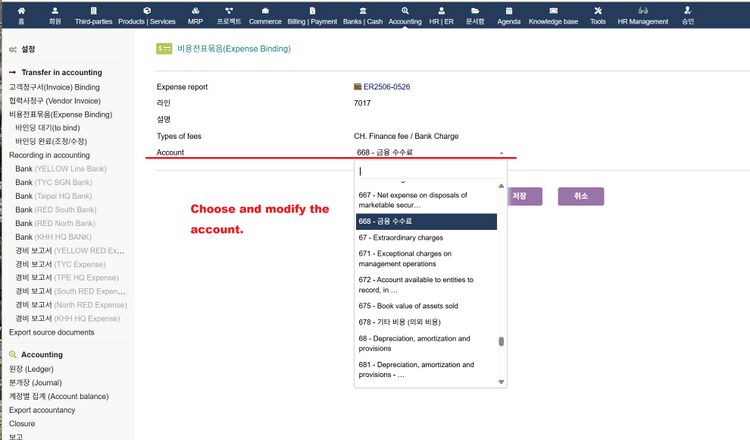Open the Agenda calendar icon
Screen dimensions: 750x440
pos(508,11)
